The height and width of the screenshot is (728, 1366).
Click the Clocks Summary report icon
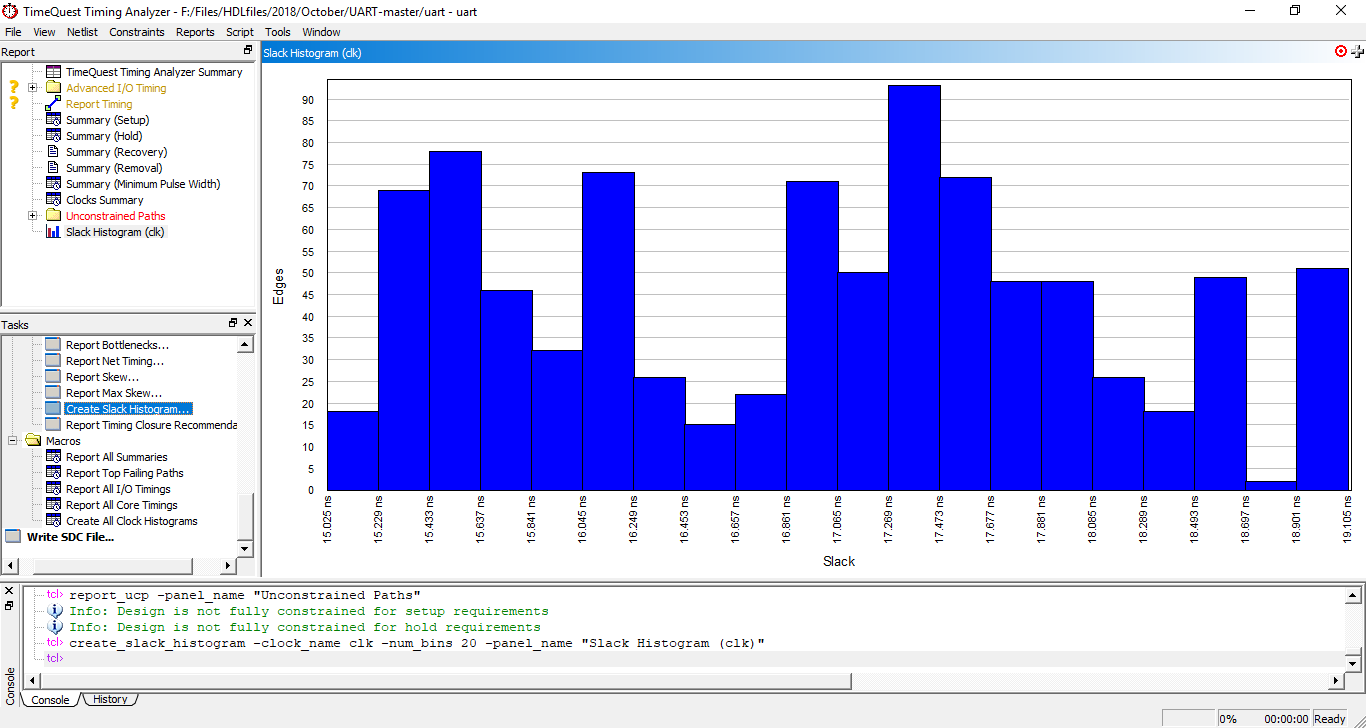click(54, 200)
